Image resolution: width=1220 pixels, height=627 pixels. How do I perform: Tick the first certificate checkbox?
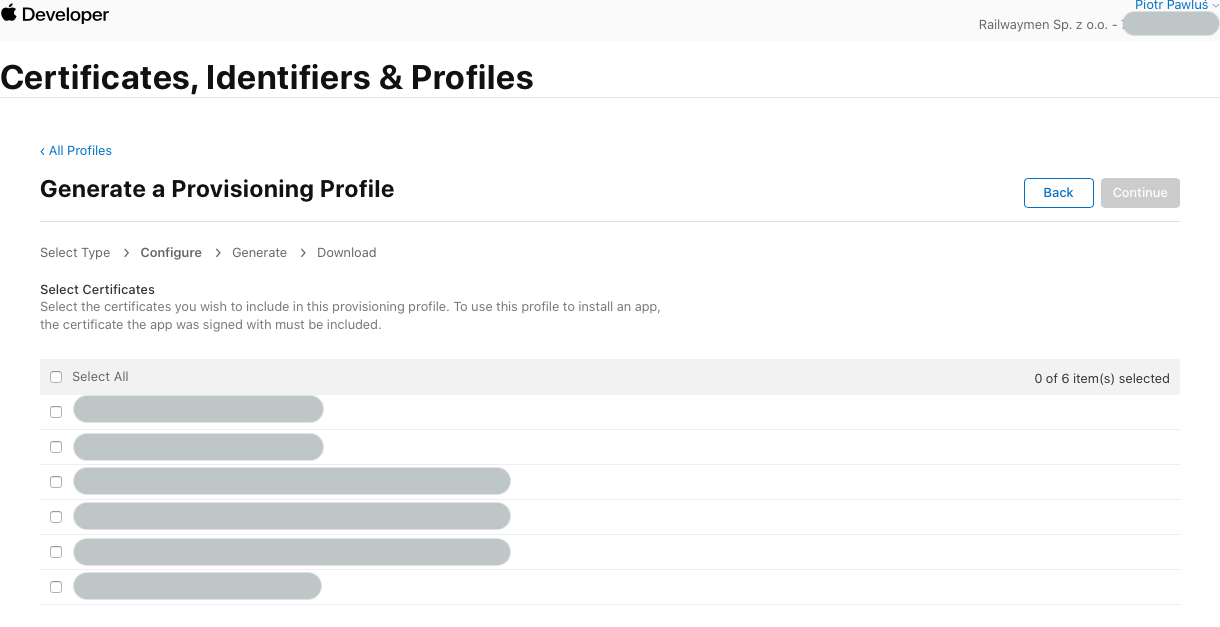[x=56, y=412]
